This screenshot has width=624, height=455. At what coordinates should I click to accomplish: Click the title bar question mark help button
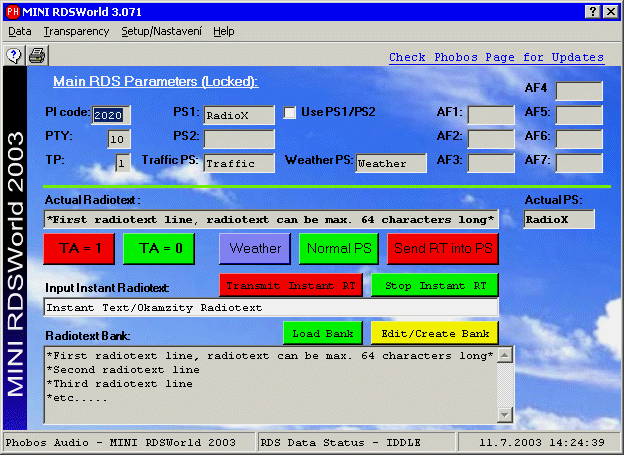(592, 12)
